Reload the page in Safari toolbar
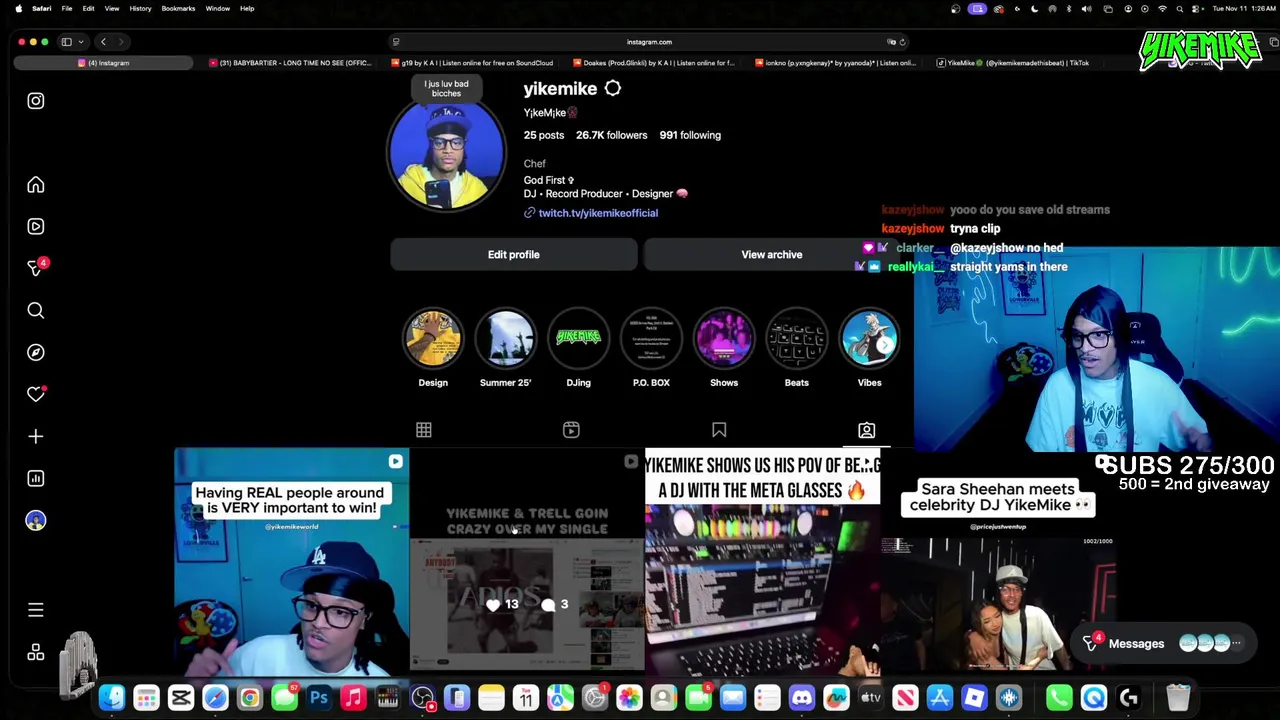1280x720 pixels. click(902, 42)
